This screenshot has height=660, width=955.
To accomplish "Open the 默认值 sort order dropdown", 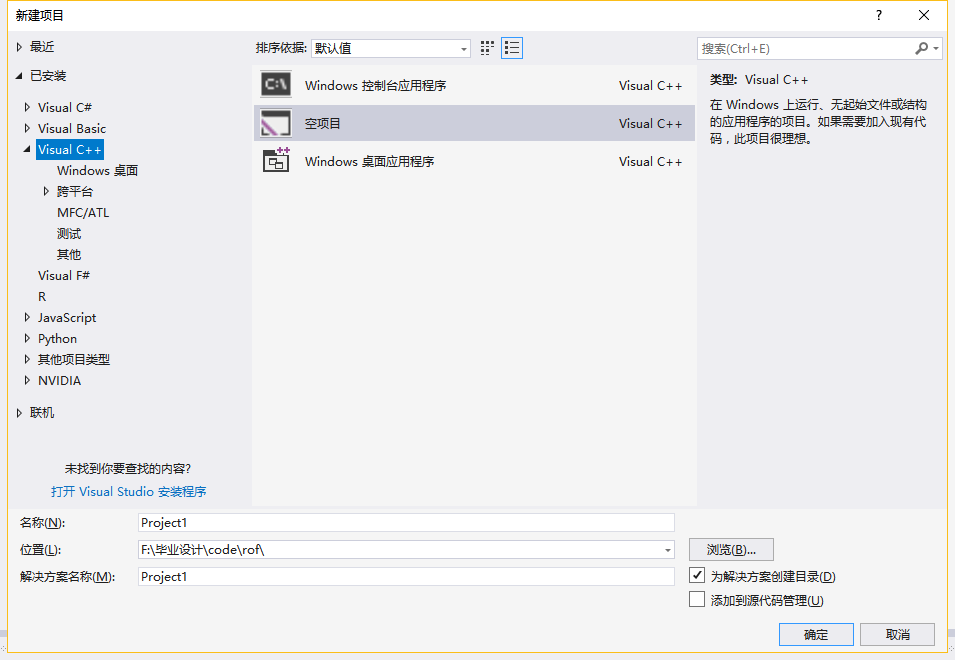I will [462, 47].
